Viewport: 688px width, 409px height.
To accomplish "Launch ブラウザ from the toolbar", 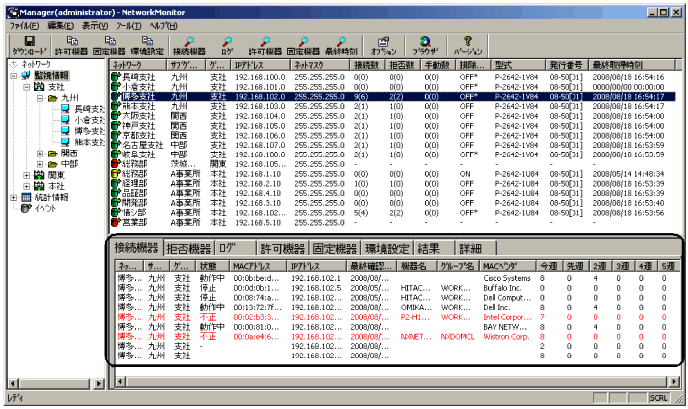I will click(425, 43).
